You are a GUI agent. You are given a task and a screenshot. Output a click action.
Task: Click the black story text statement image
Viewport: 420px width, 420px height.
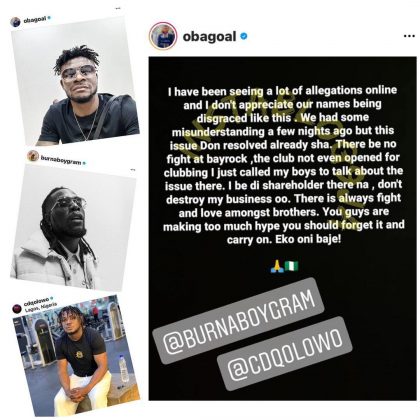coord(283,228)
